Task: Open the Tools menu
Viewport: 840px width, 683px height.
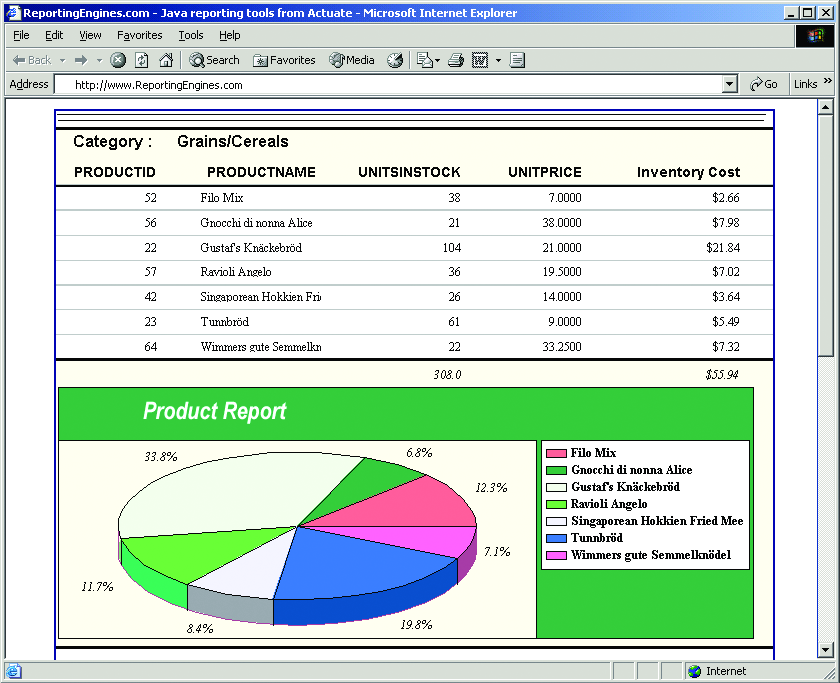Action: pos(190,35)
